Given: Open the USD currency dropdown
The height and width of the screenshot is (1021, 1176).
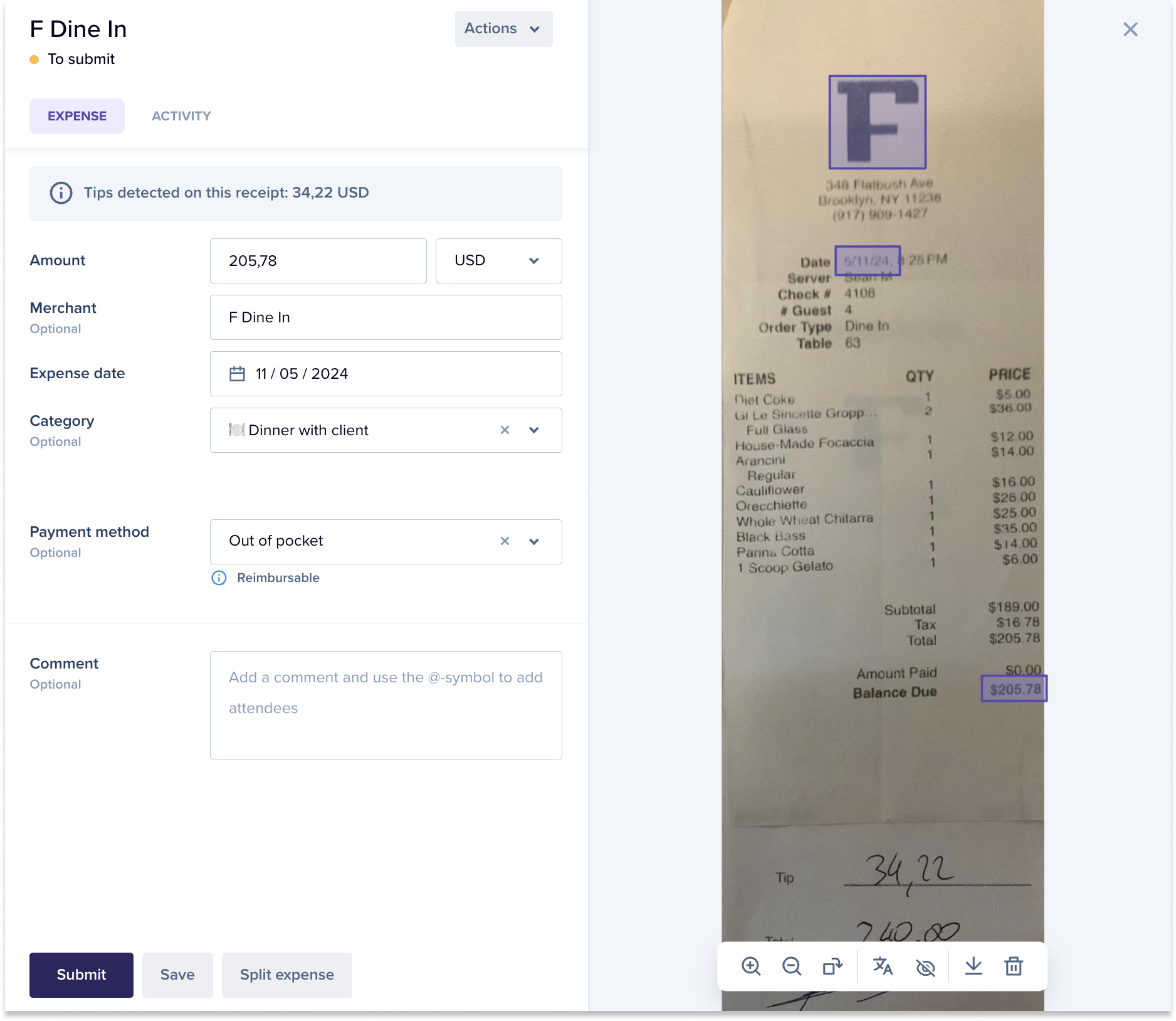Looking at the screenshot, I should (498, 261).
